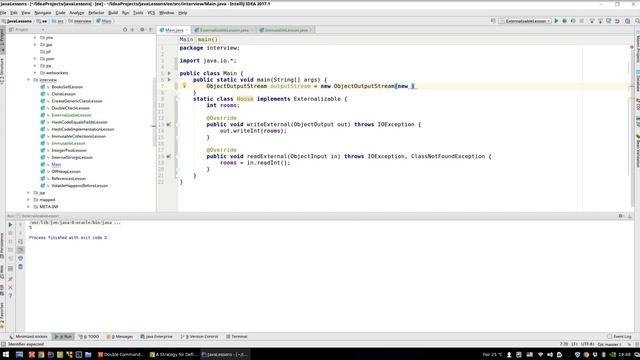The image size is (640, 360).
Task: Switch to Double Commander taskbar window
Action: (x=121, y=354)
